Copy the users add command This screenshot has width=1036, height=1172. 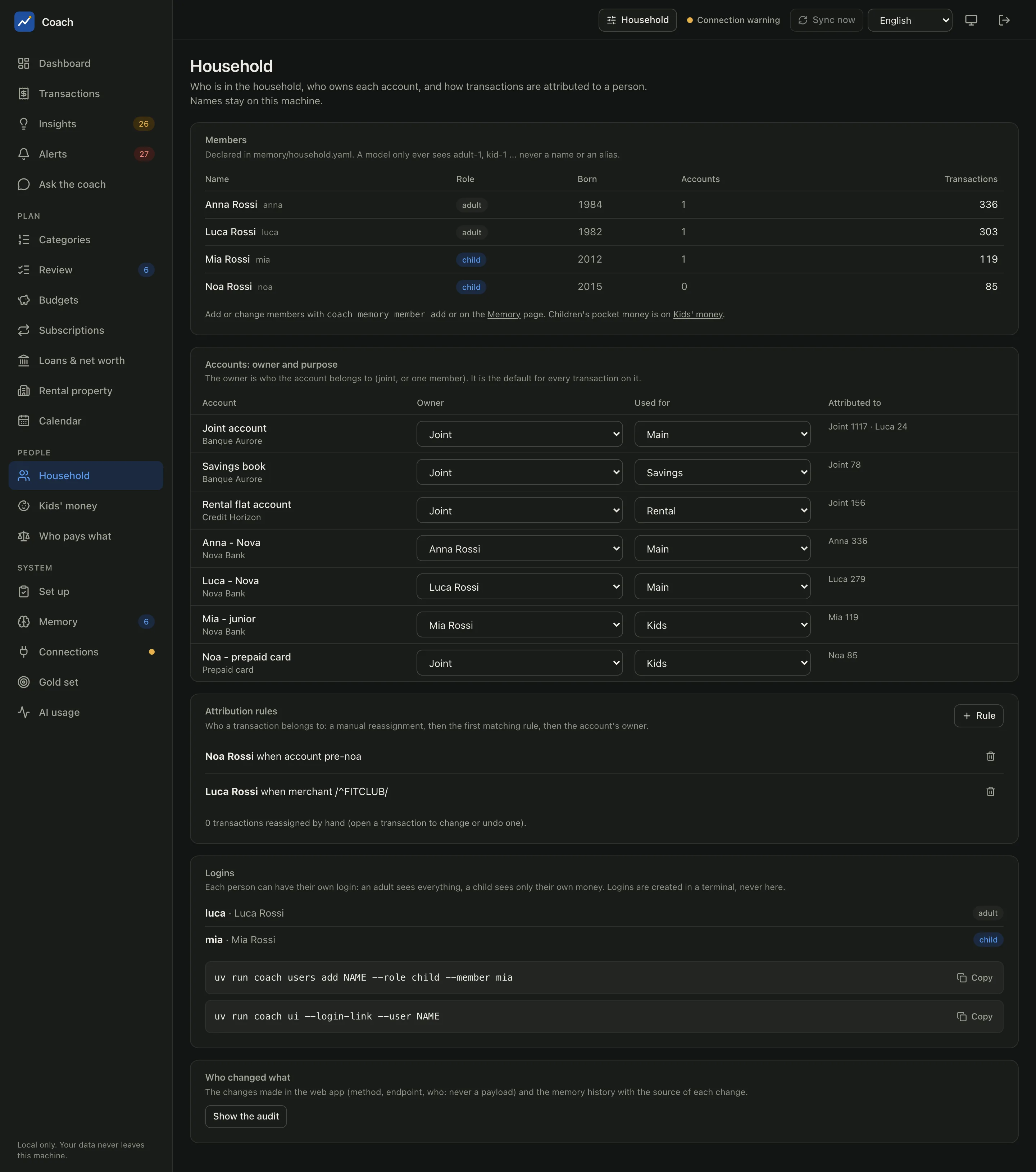[974, 978]
